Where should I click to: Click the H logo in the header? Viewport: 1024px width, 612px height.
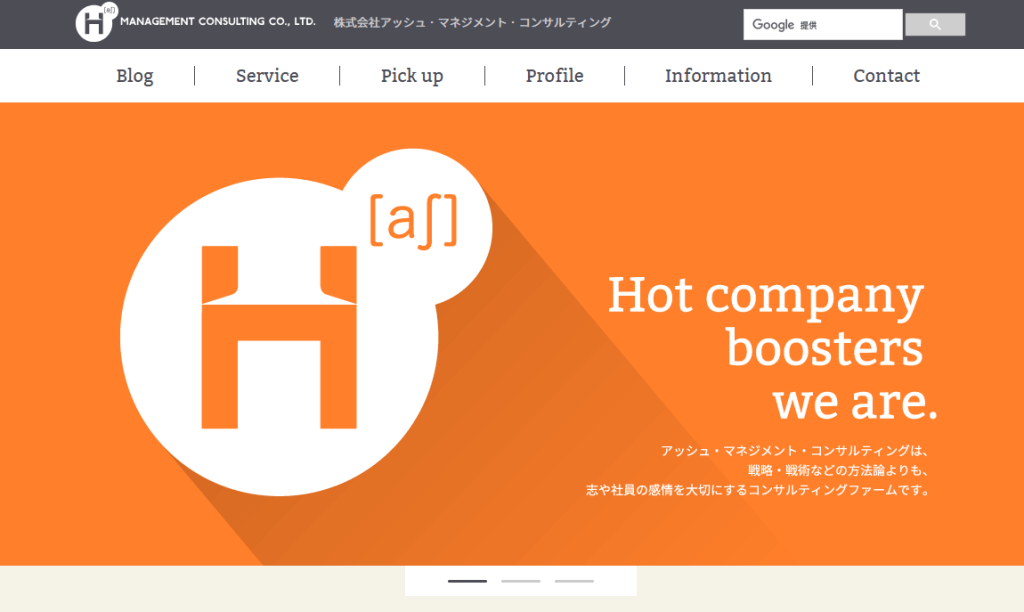pyautogui.click(x=96, y=22)
